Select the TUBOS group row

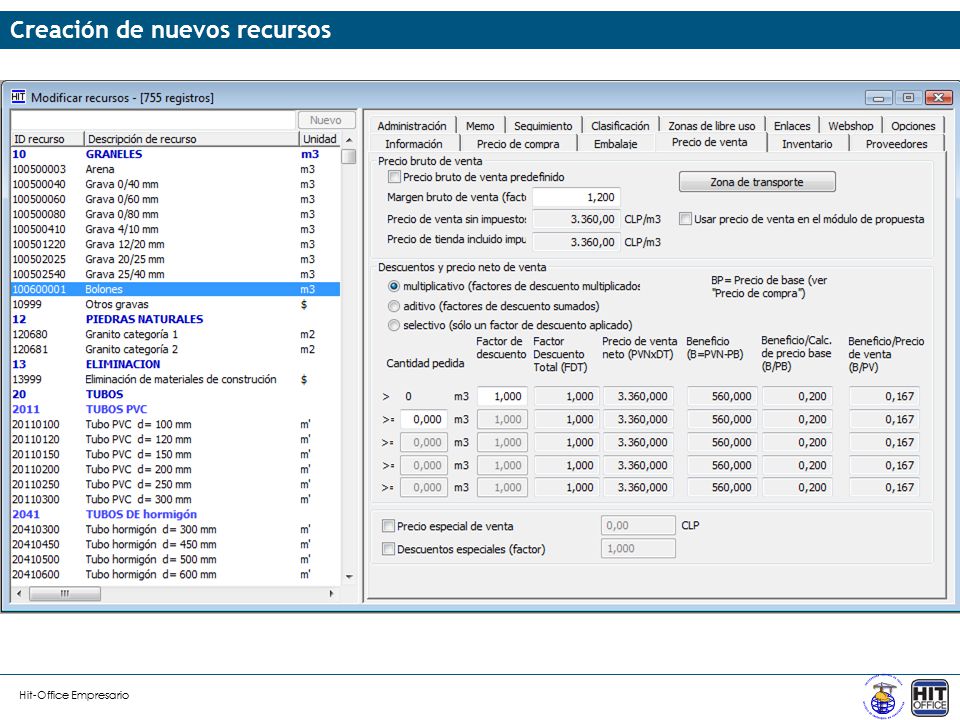(176, 394)
